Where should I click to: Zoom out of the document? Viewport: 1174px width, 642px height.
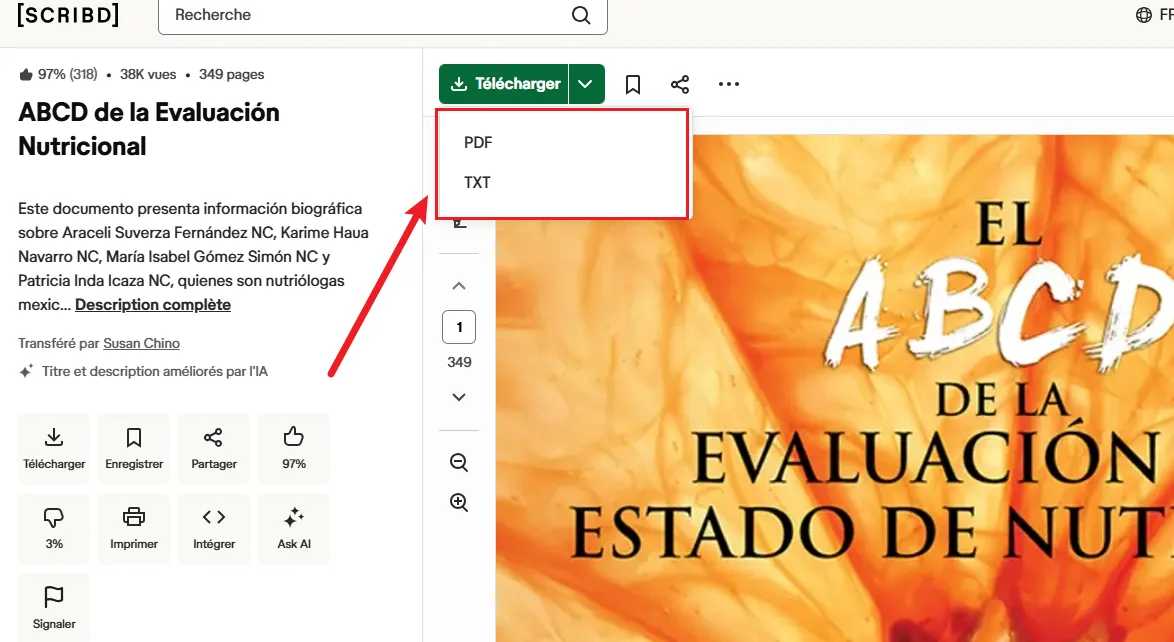[459, 462]
